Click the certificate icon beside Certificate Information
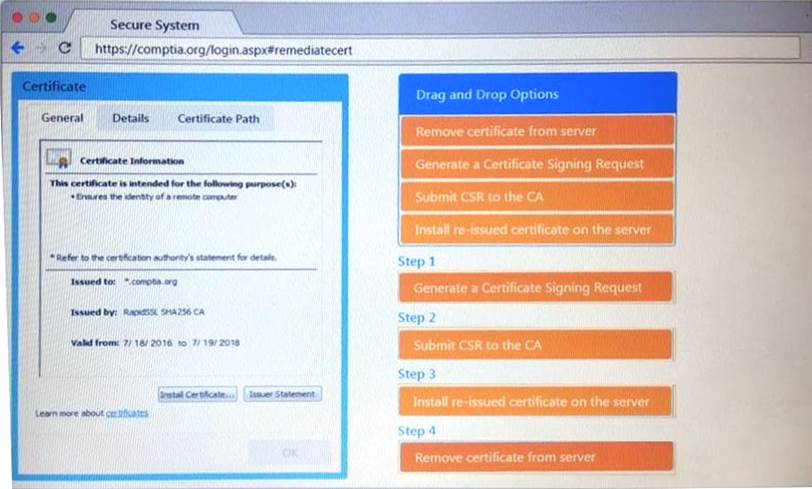 58,159
